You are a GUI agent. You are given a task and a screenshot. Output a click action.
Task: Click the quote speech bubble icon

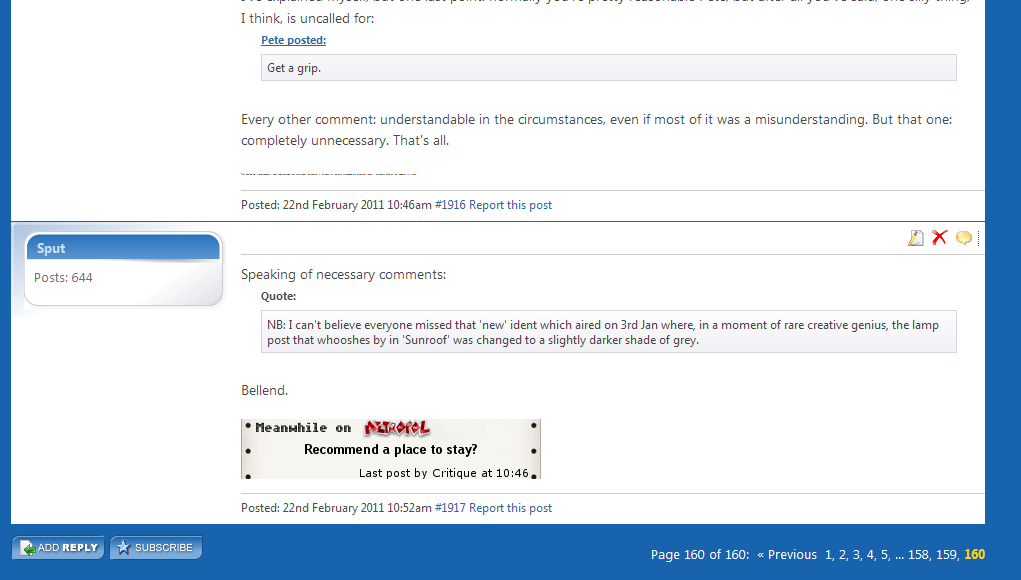[x=964, y=238]
